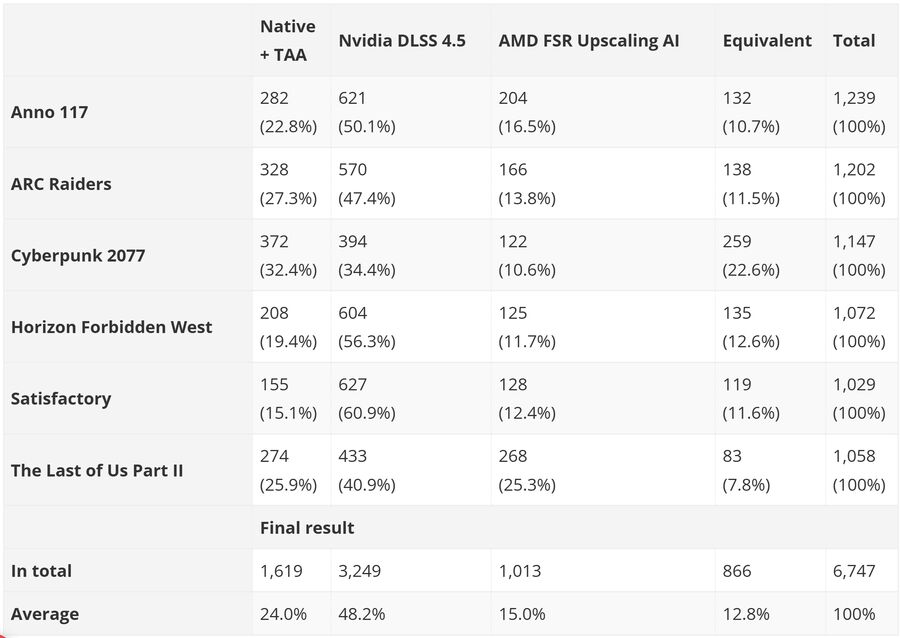Click the Nvidia DLSS 4.5 column header
This screenshot has width=900, height=638.
coord(401,41)
